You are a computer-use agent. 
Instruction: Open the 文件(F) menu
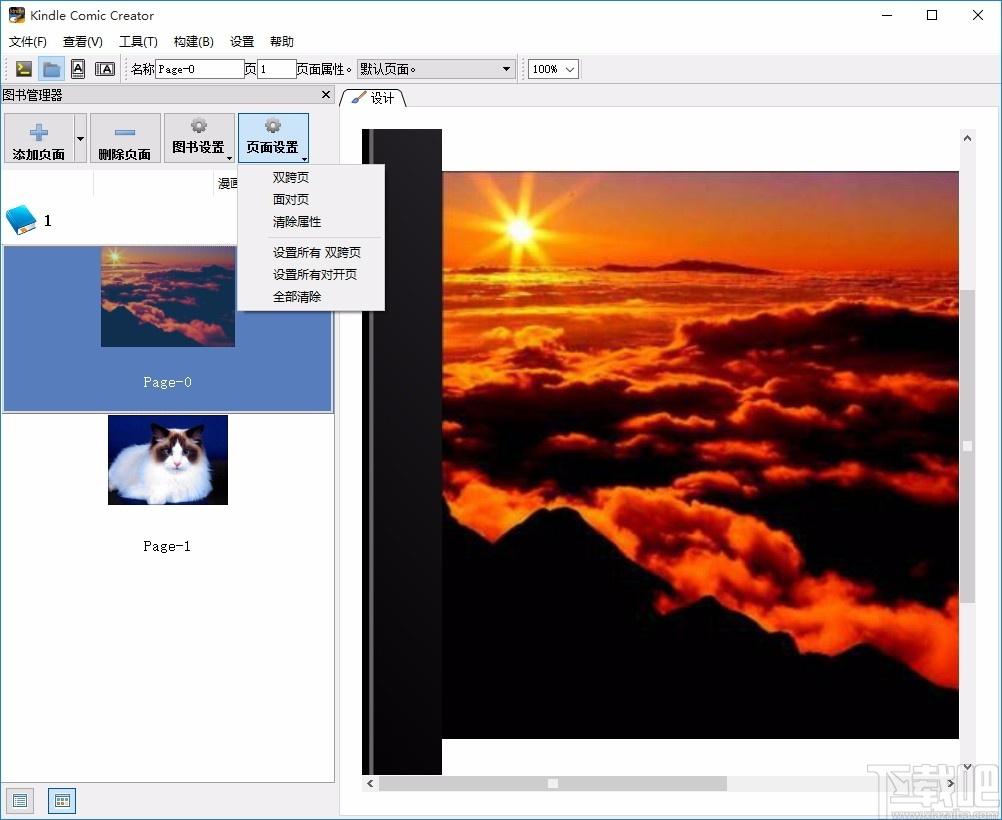(x=27, y=42)
